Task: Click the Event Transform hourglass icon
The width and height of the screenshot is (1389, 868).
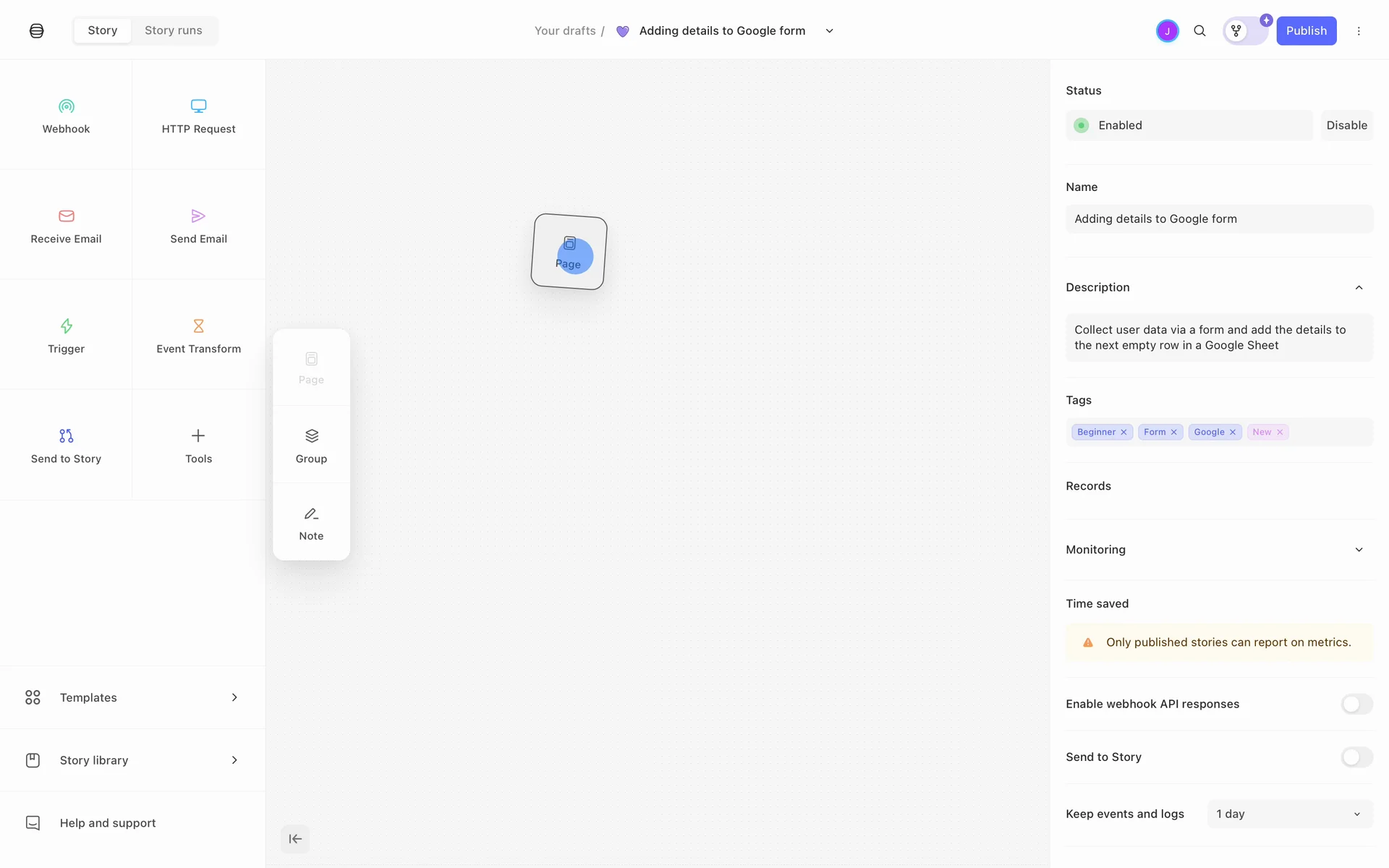Action: 198,326
